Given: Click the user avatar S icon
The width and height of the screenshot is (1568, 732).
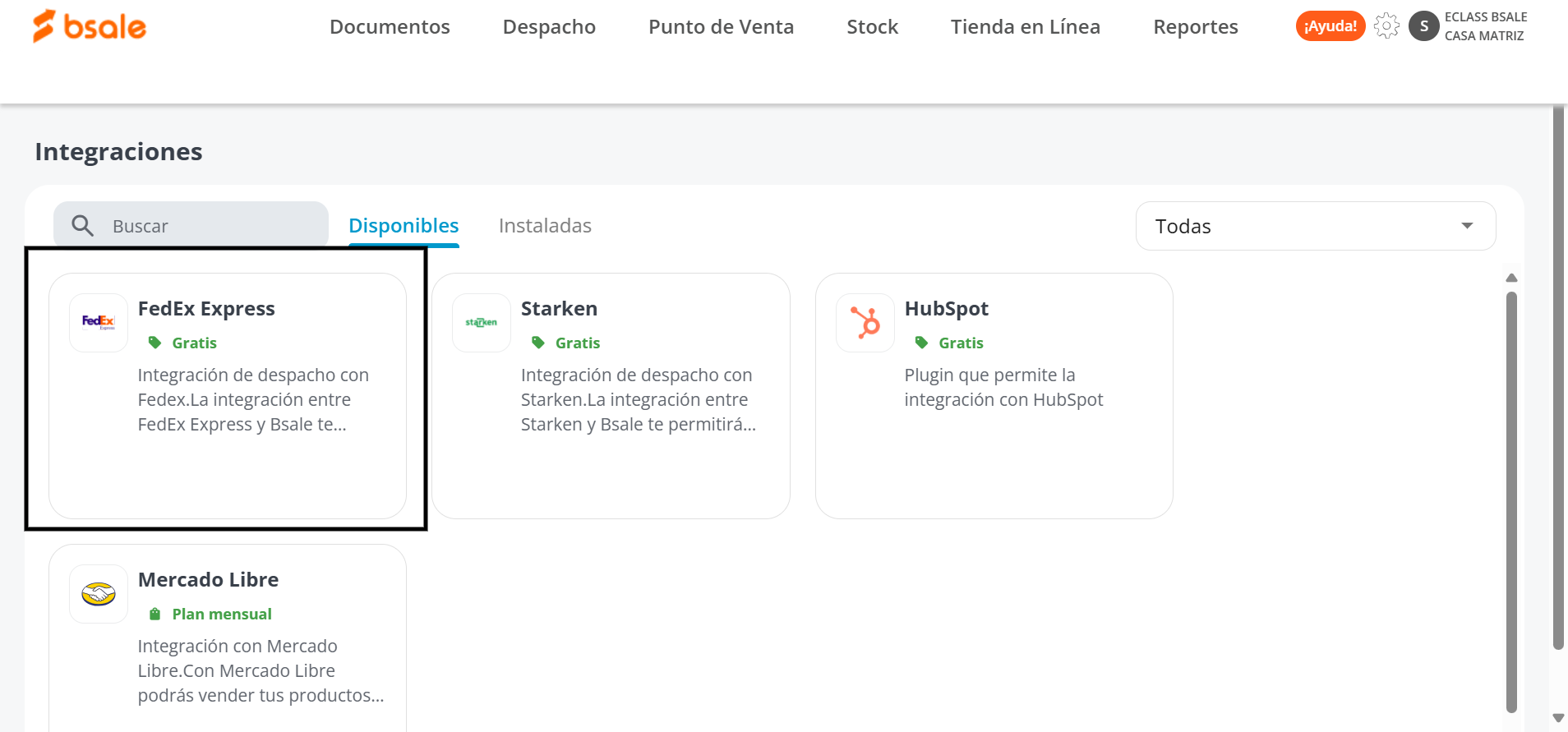Looking at the screenshot, I should (1424, 26).
